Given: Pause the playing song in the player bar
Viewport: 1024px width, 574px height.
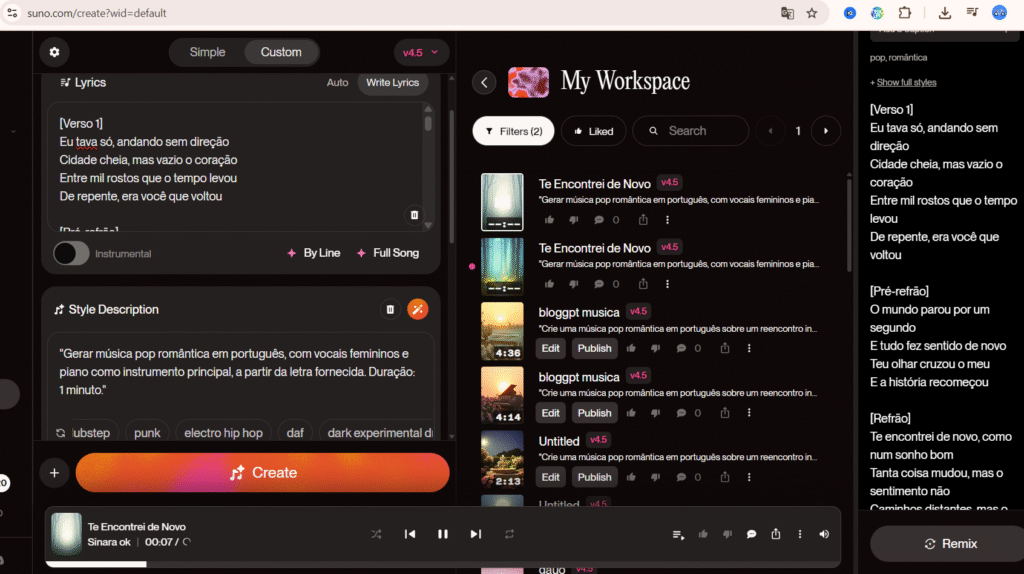Looking at the screenshot, I should click(443, 534).
